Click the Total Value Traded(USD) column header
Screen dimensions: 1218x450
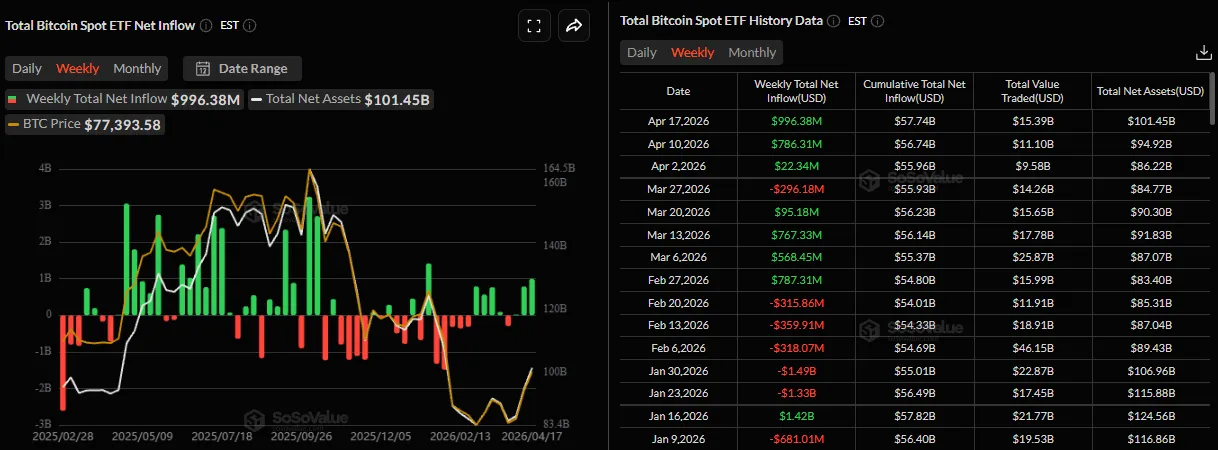tap(1033, 91)
